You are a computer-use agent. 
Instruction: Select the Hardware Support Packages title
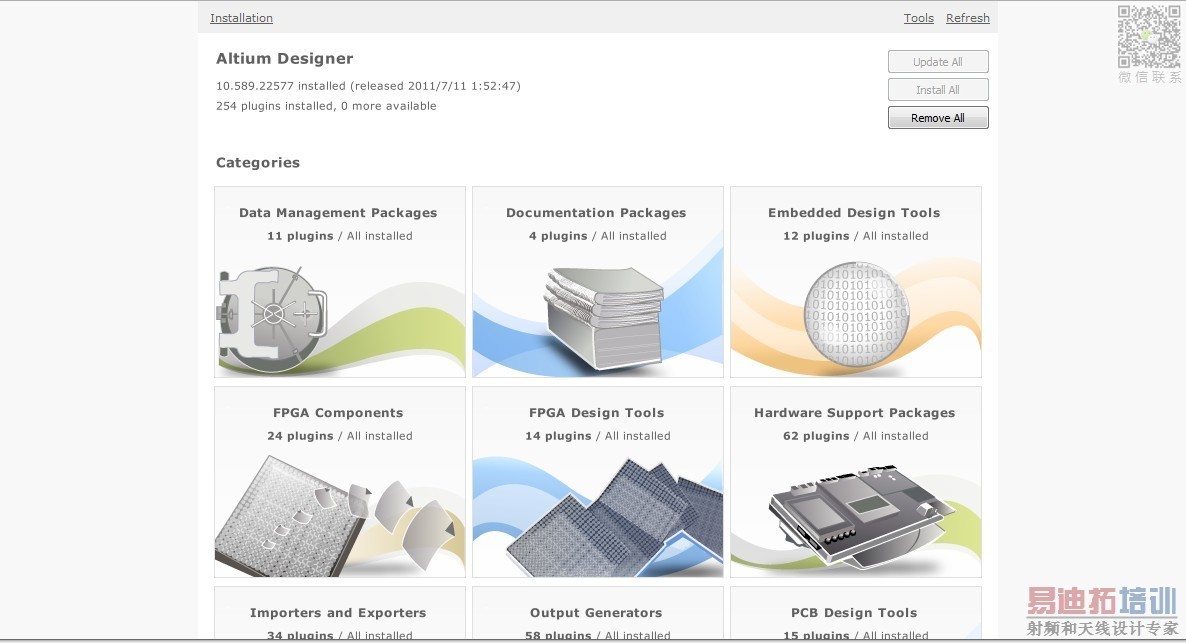(854, 413)
